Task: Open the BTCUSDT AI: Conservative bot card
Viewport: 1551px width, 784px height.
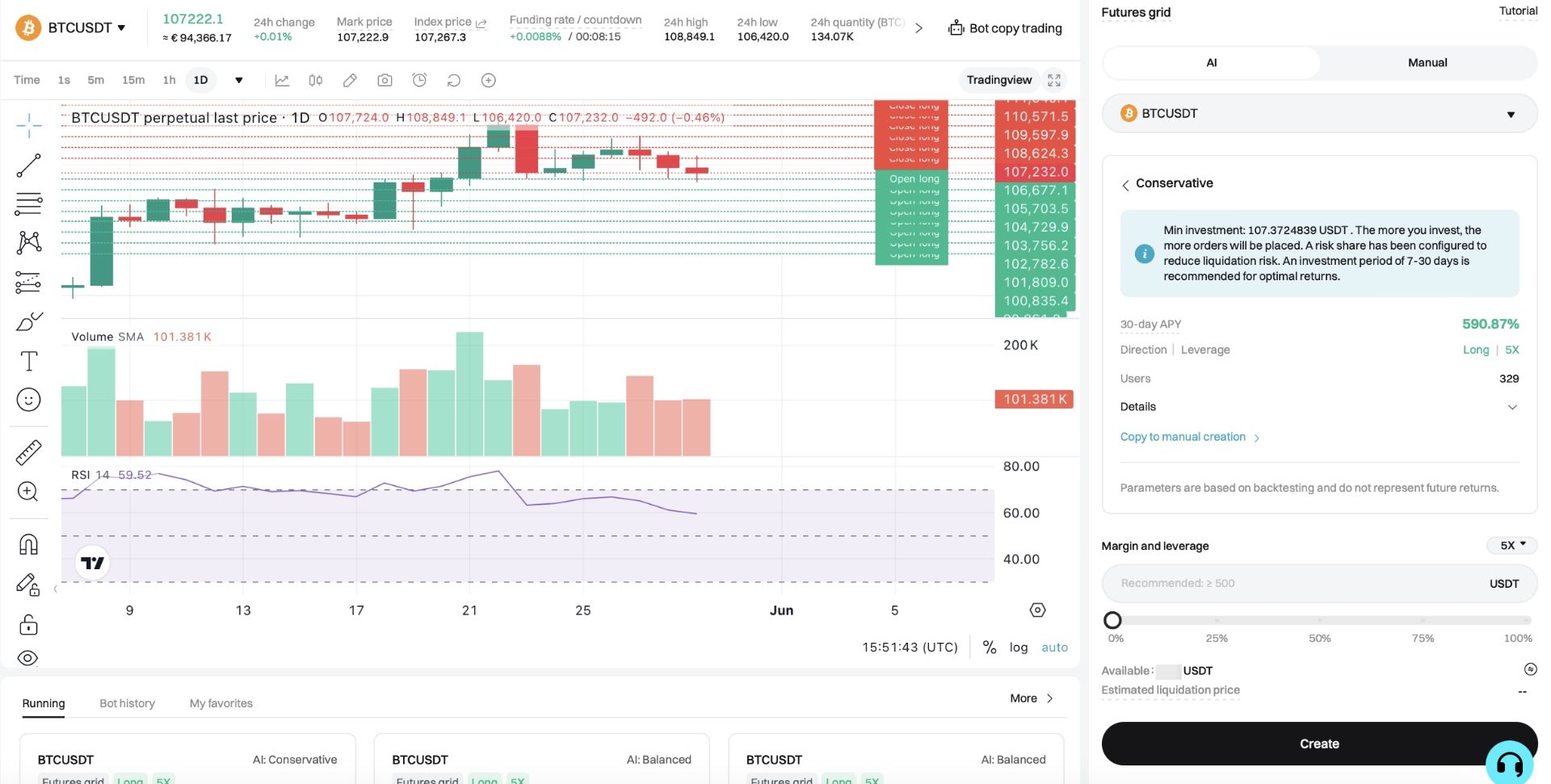Action: tap(187, 759)
